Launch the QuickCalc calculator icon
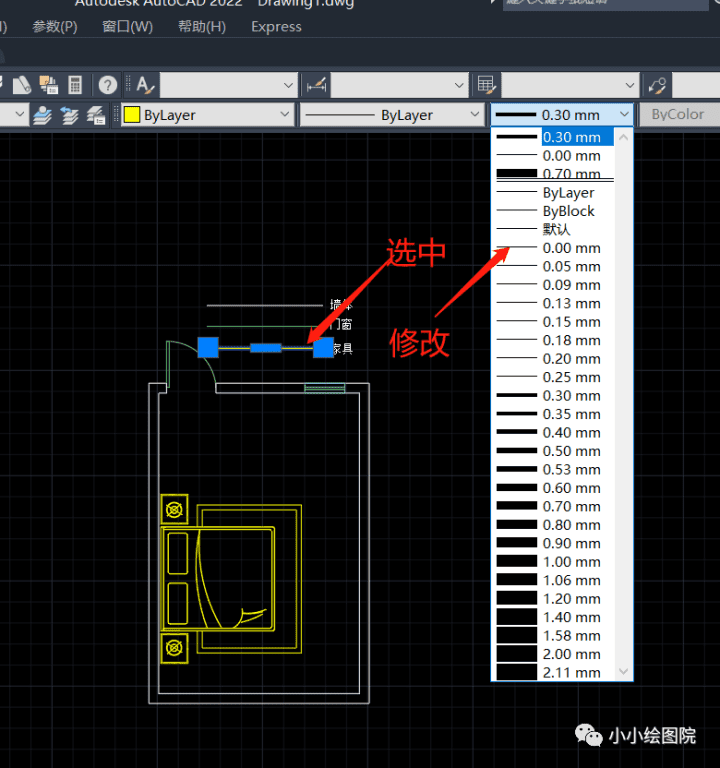 click(75, 85)
